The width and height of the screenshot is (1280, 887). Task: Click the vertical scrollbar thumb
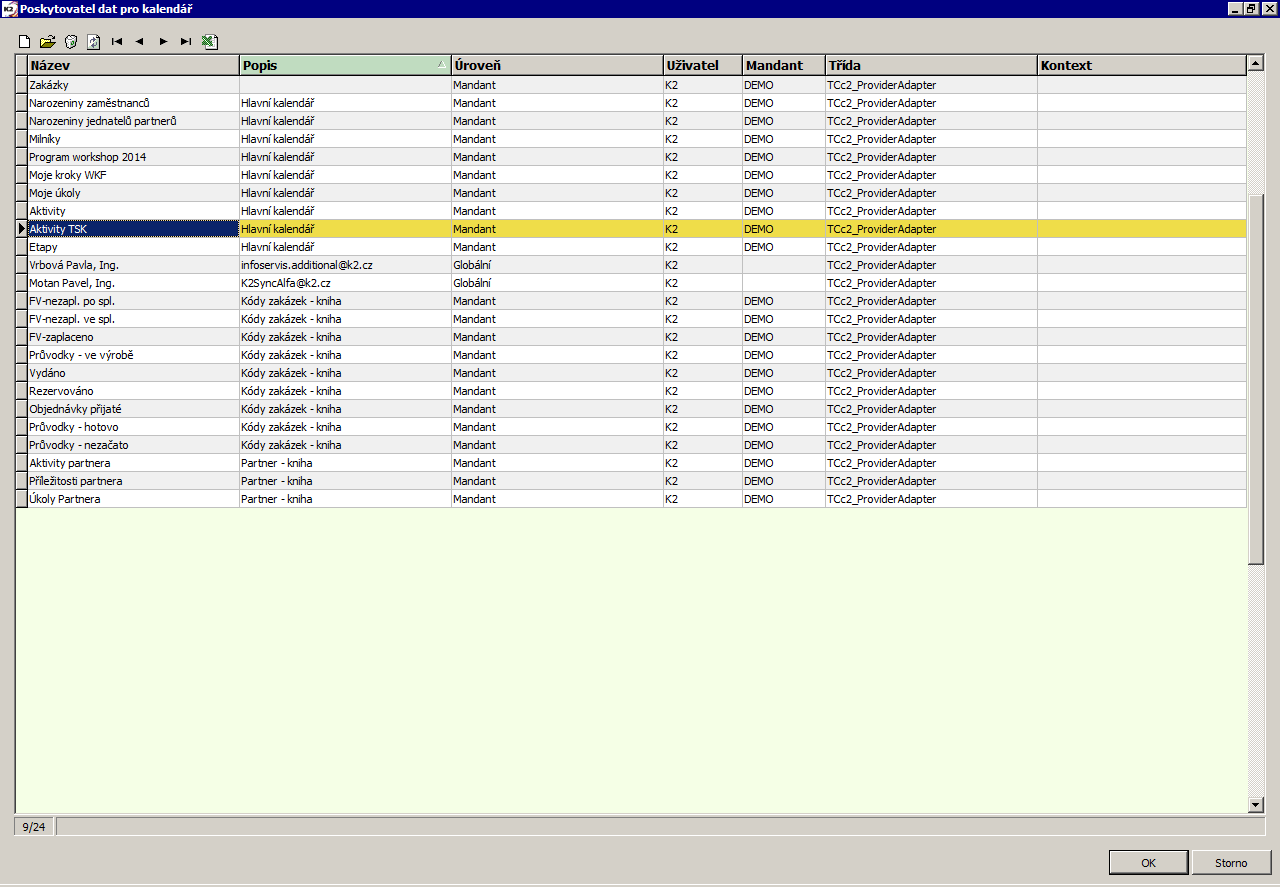1256,380
